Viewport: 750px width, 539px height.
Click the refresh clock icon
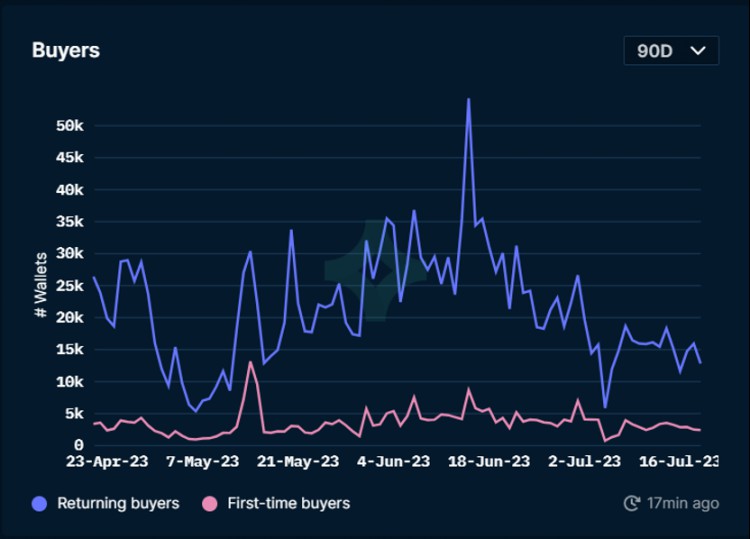631,503
